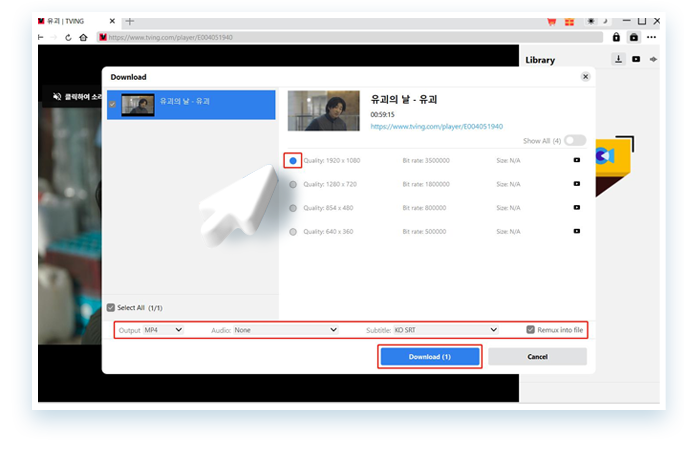The width and height of the screenshot is (684, 449).
Task: Click the 00:59:15 duration text
Action: [x=383, y=115]
